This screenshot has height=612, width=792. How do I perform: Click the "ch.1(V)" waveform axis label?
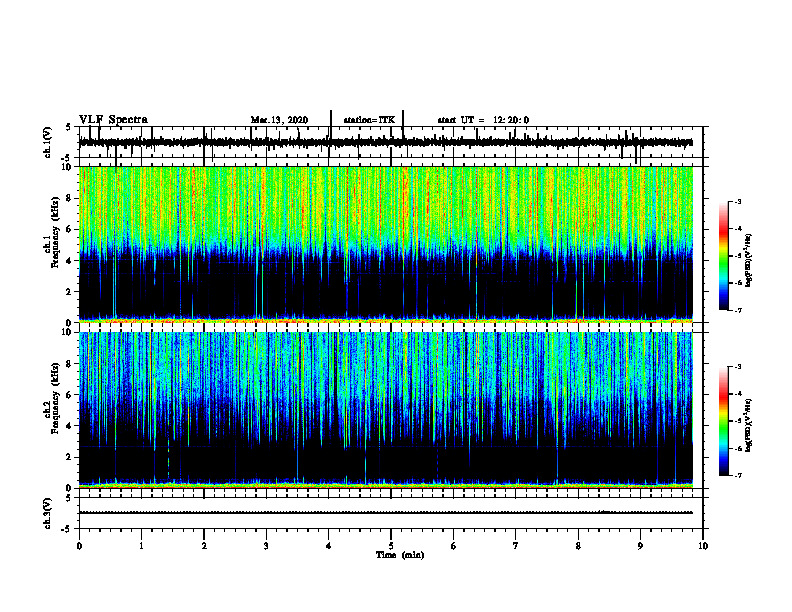[48, 142]
